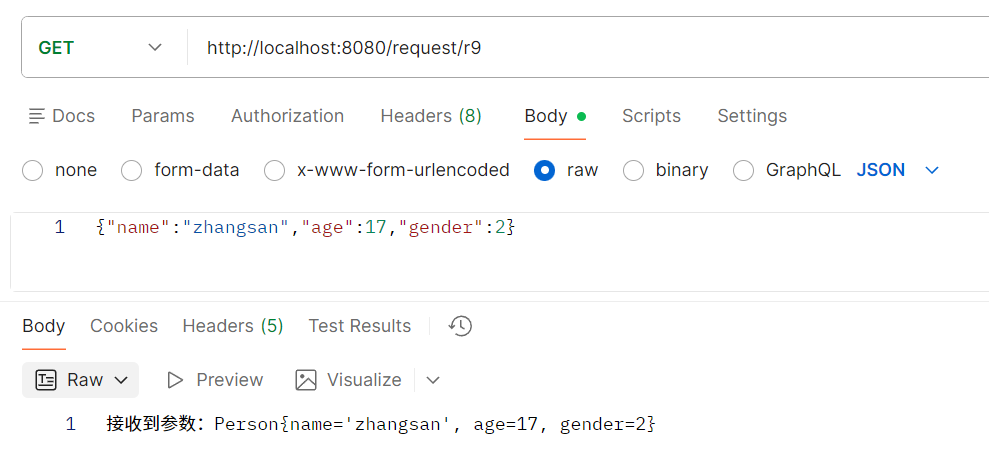This screenshot has height=471, width=989.
Task: Select the none body radio button
Action: click(x=33, y=171)
